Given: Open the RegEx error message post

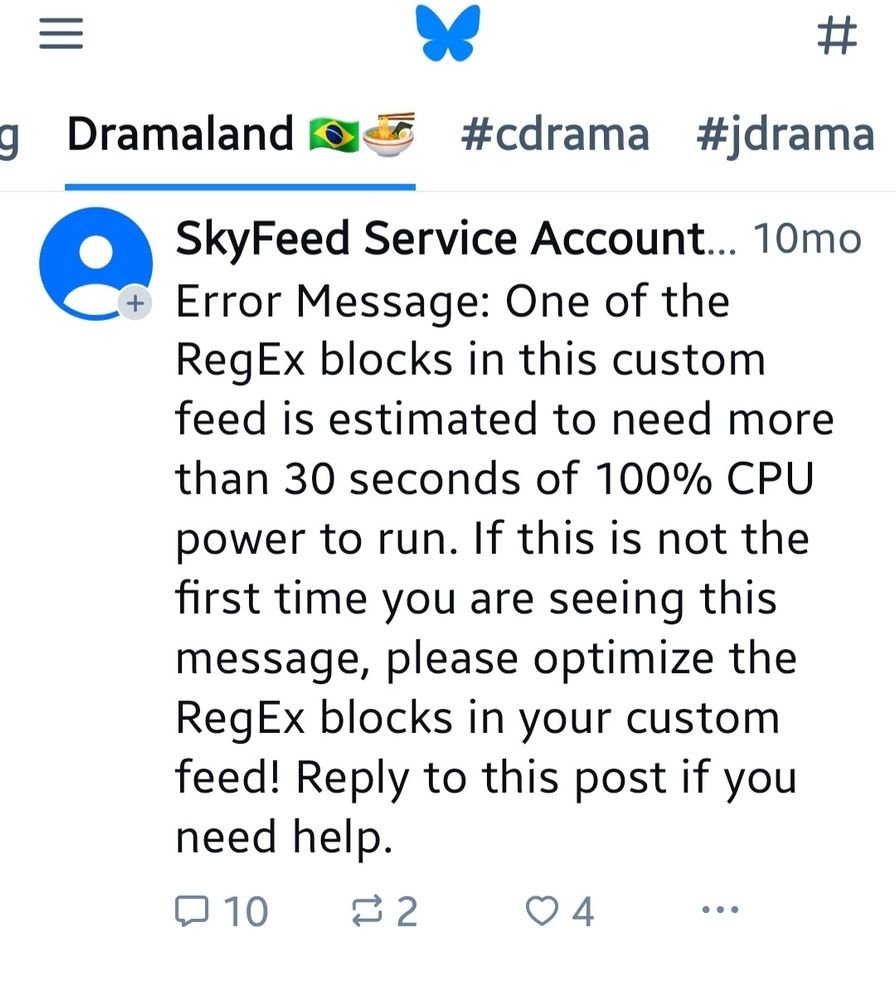Looking at the screenshot, I should pyautogui.click(x=500, y=570).
